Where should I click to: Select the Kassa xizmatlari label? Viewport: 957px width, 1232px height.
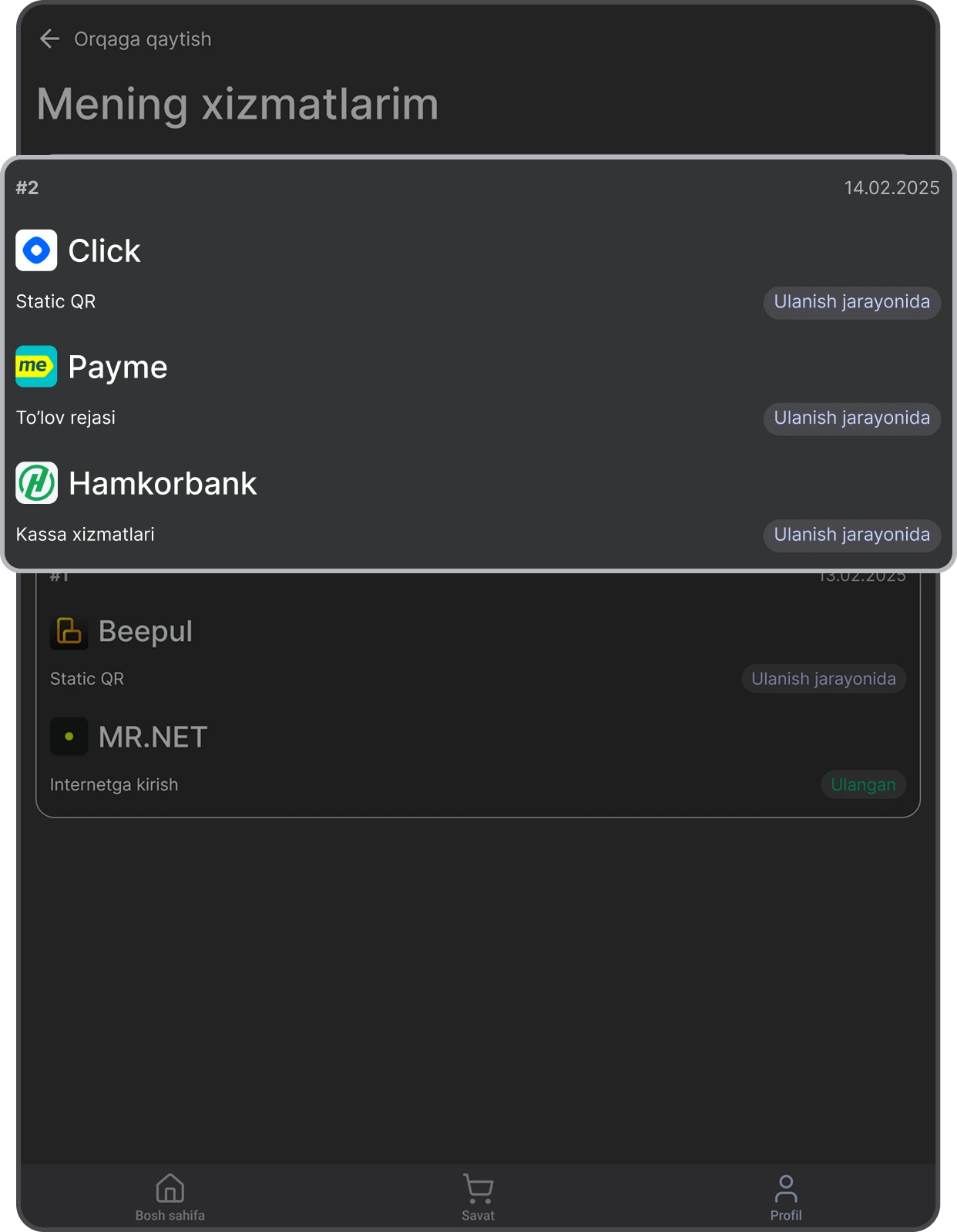coord(86,535)
